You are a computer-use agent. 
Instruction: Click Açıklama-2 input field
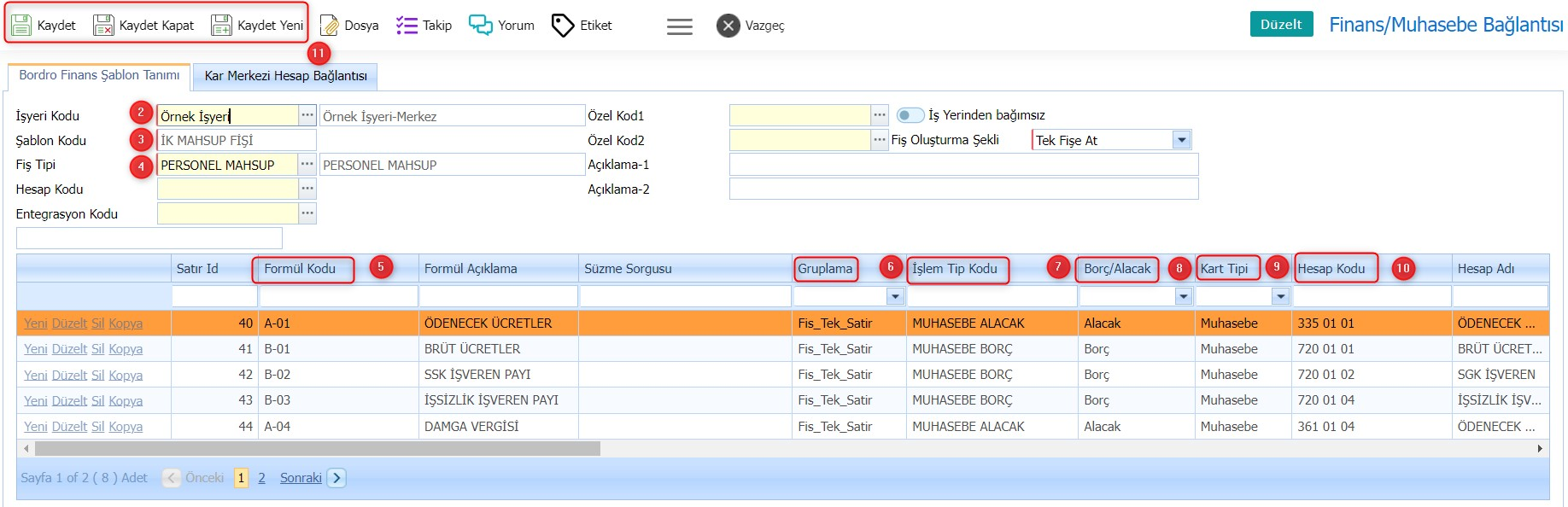coord(963,189)
